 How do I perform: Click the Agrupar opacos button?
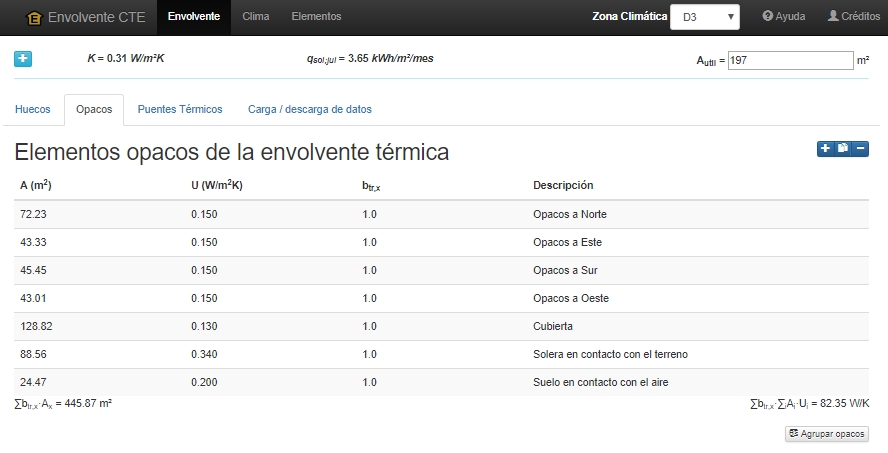click(827, 434)
